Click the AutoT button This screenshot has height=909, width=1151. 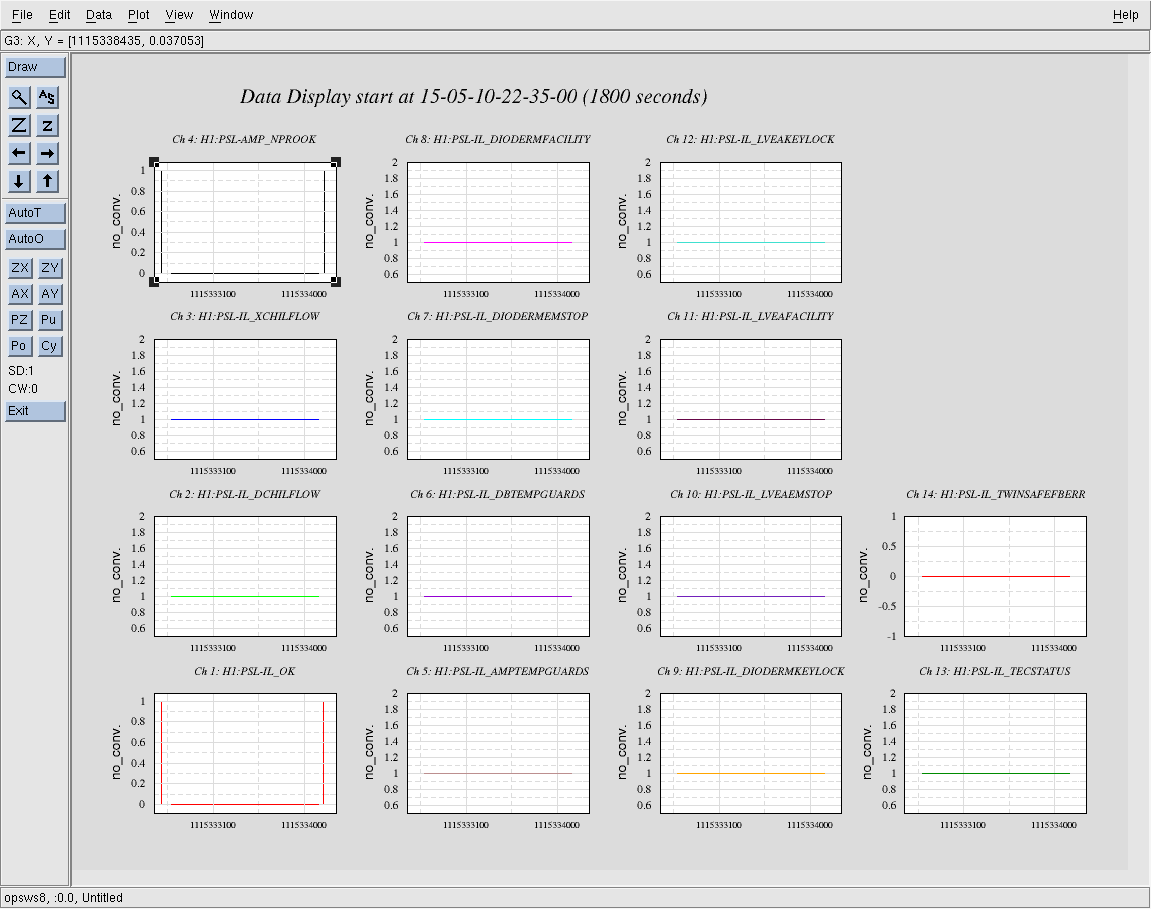(35, 213)
